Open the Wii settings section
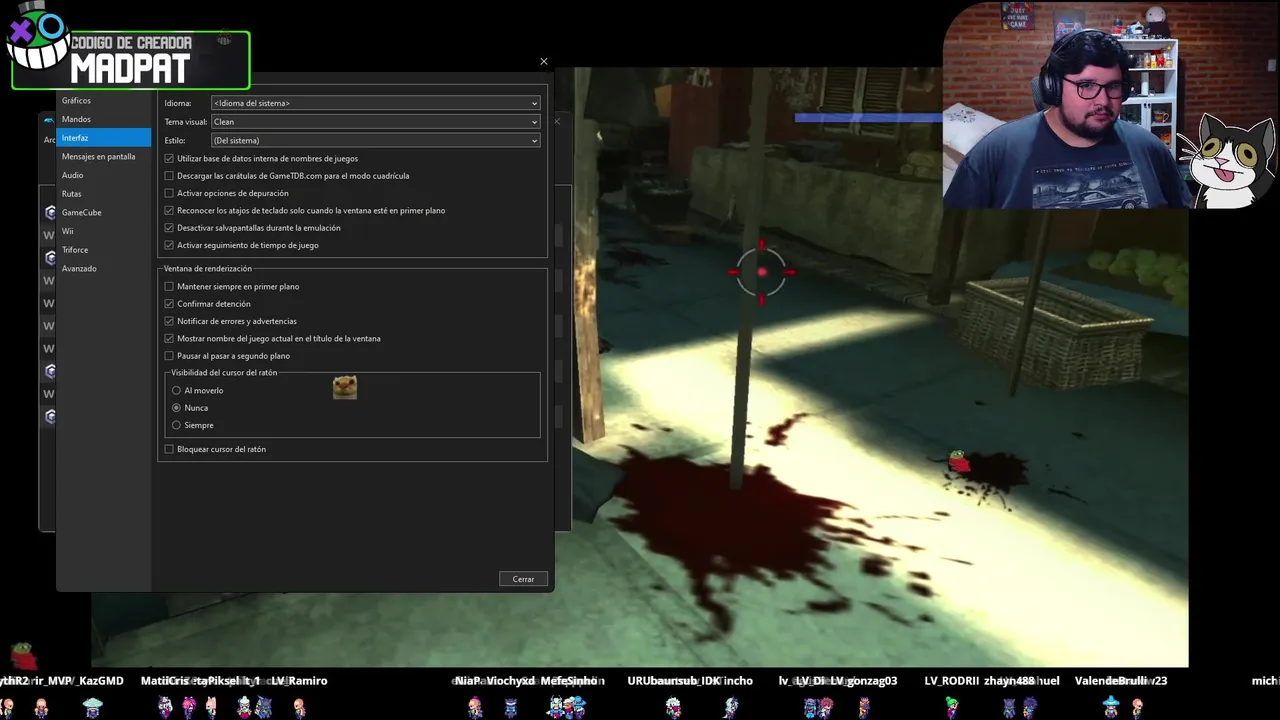The width and height of the screenshot is (1280, 720). point(104,231)
